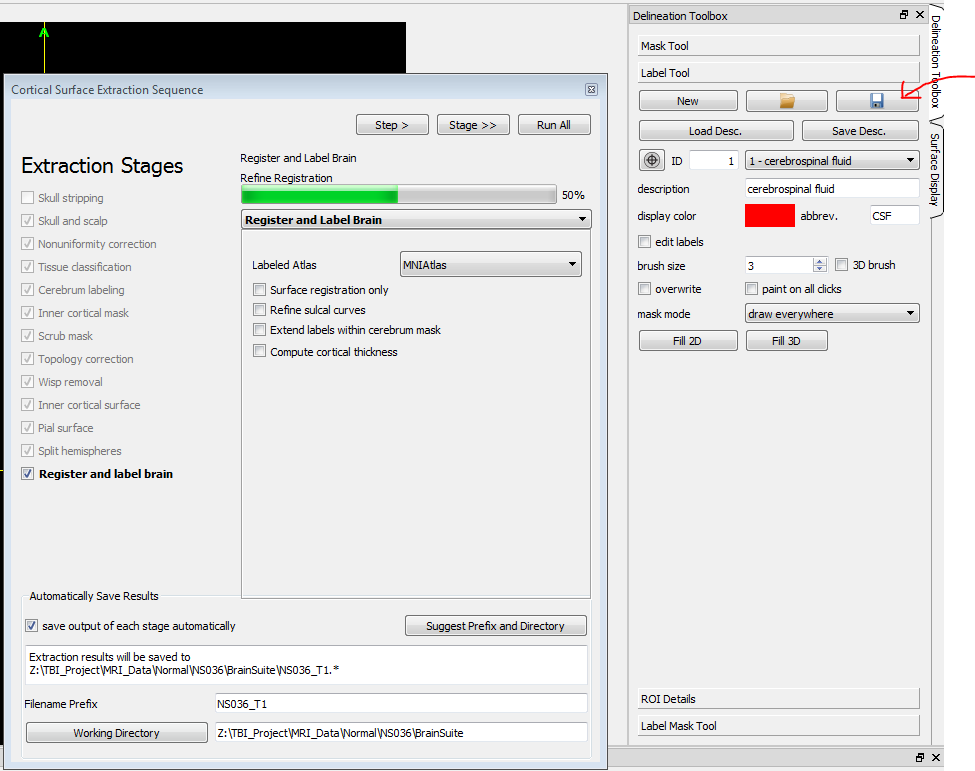This screenshot has height=771, width=975.
Task: Toggle Pial surface checkbox
Action: 27,428
